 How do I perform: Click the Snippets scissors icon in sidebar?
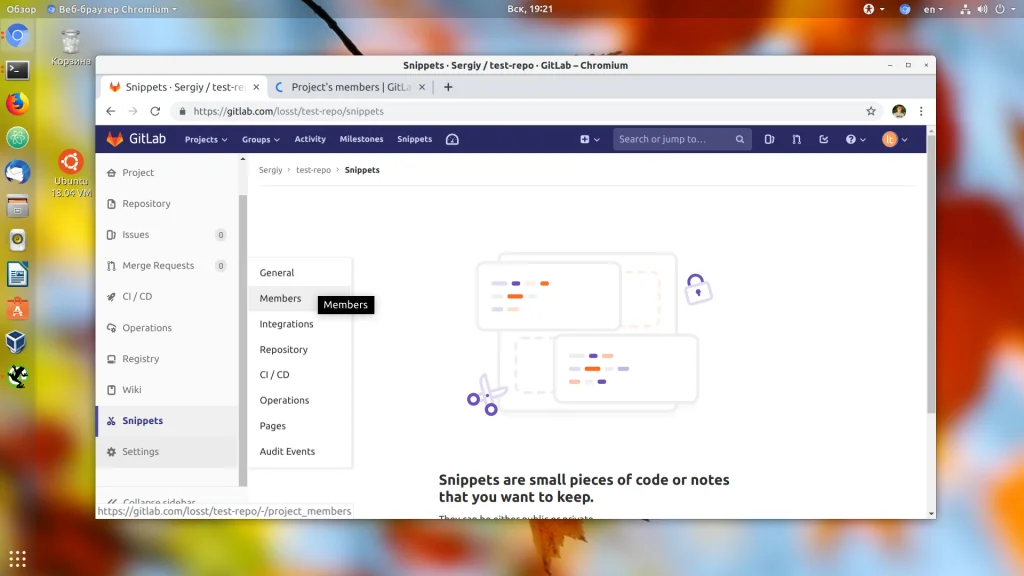tap(111, 421)
